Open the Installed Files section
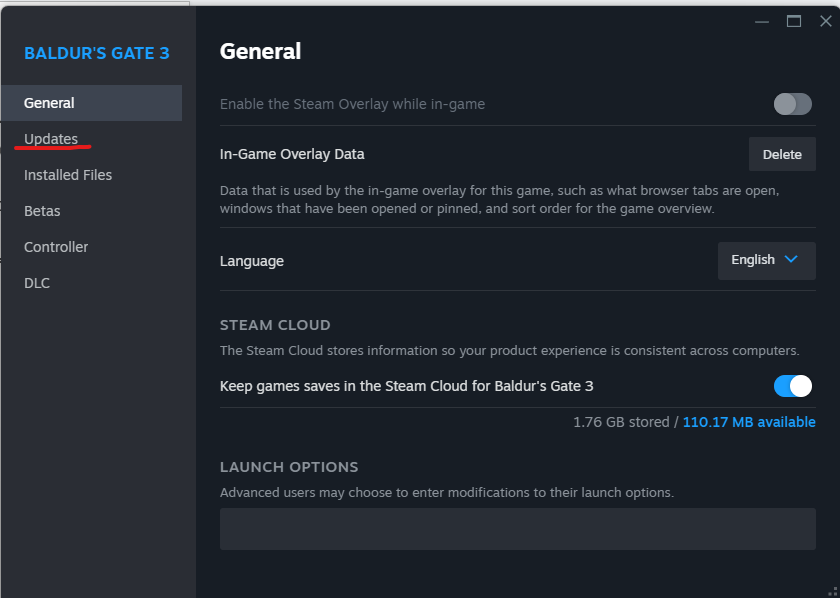Image resolution: width=840 pixels, height=598 pixels. [67, 175]
